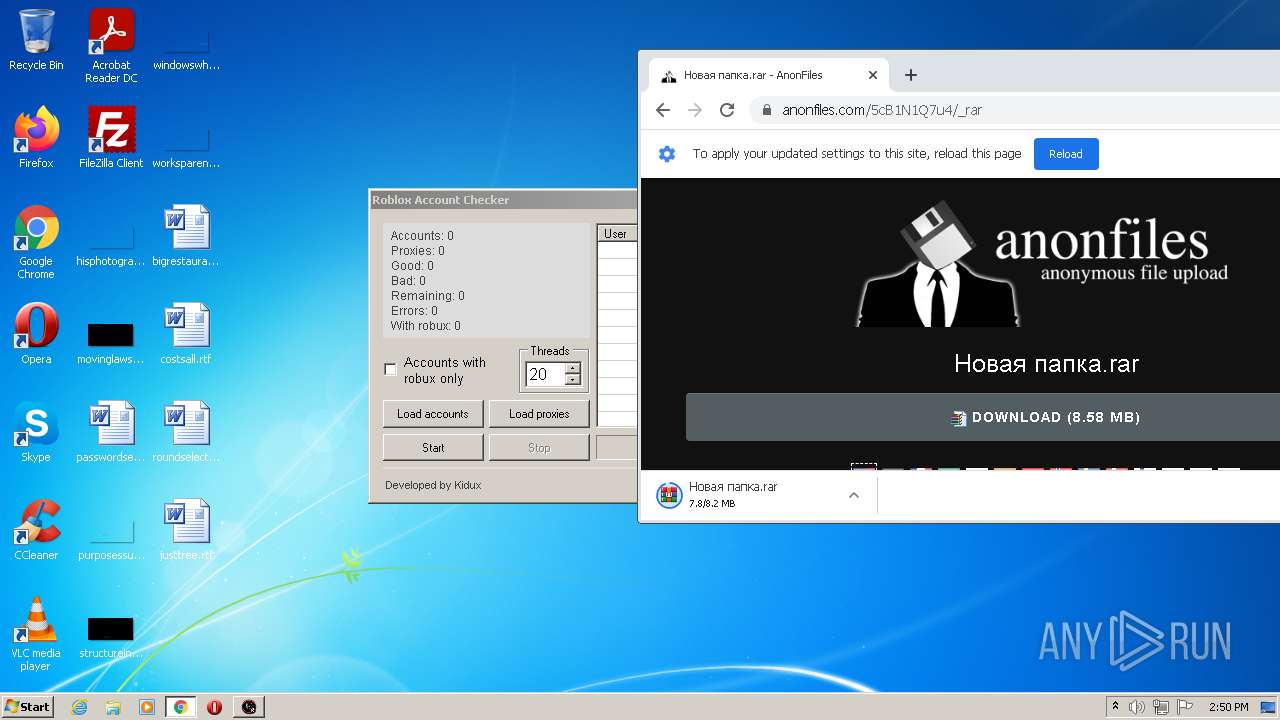This screenshot has width=1280, height=720.
Task: Expand options for downloaded Новая папка.rar
Action: click(854, 495)
